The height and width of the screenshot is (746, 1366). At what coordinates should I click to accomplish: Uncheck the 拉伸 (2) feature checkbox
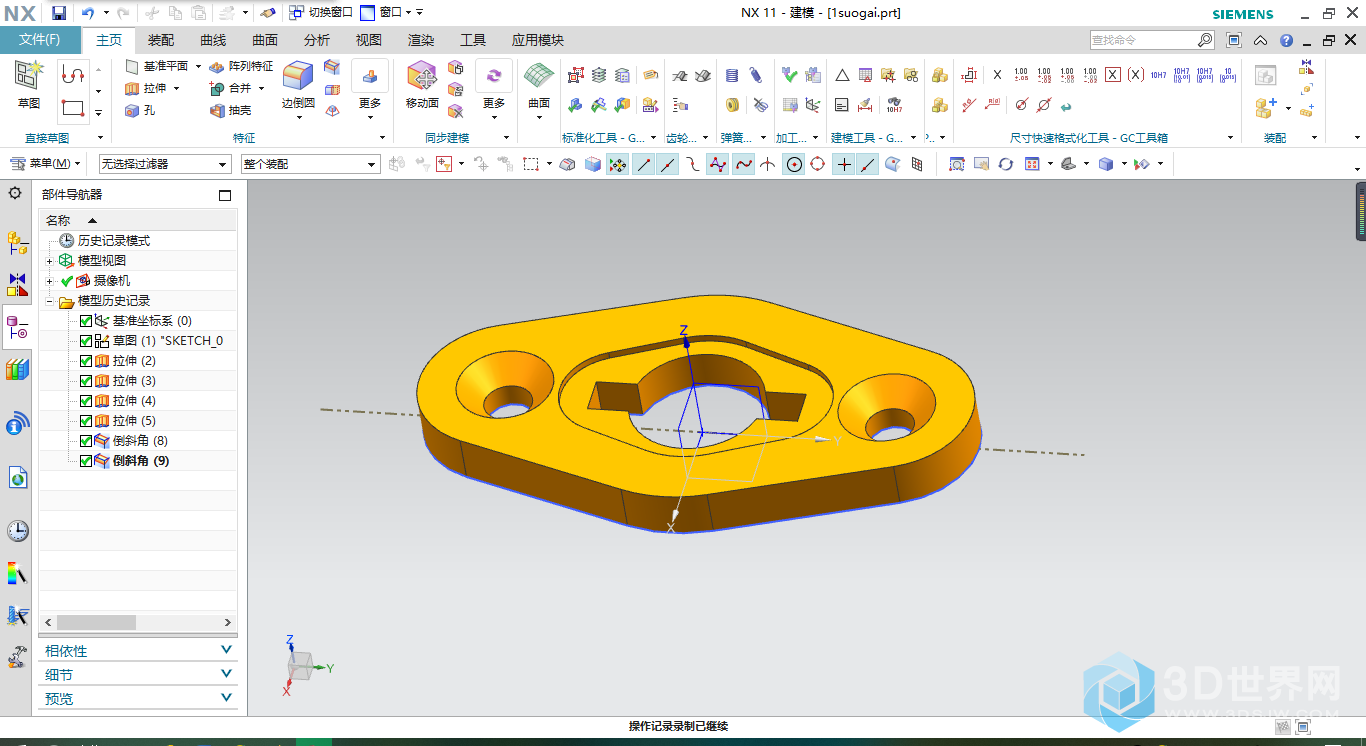86,361
